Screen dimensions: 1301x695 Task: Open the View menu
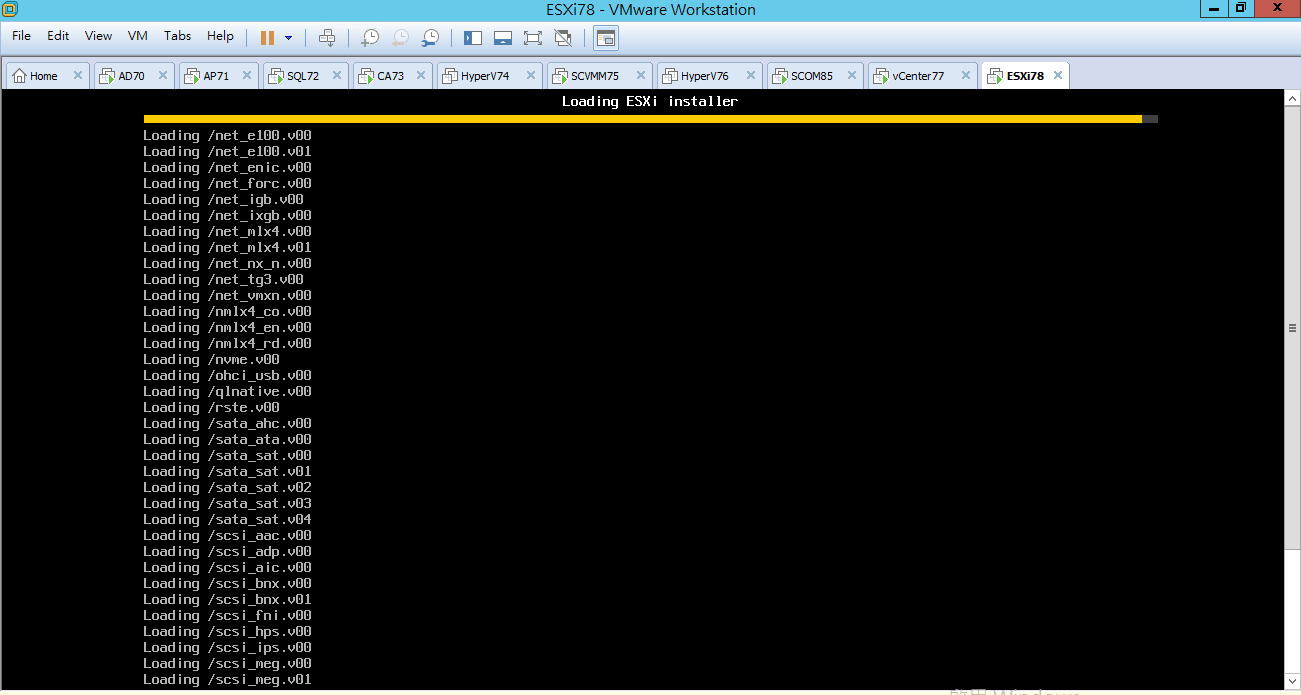coord(98,36)
